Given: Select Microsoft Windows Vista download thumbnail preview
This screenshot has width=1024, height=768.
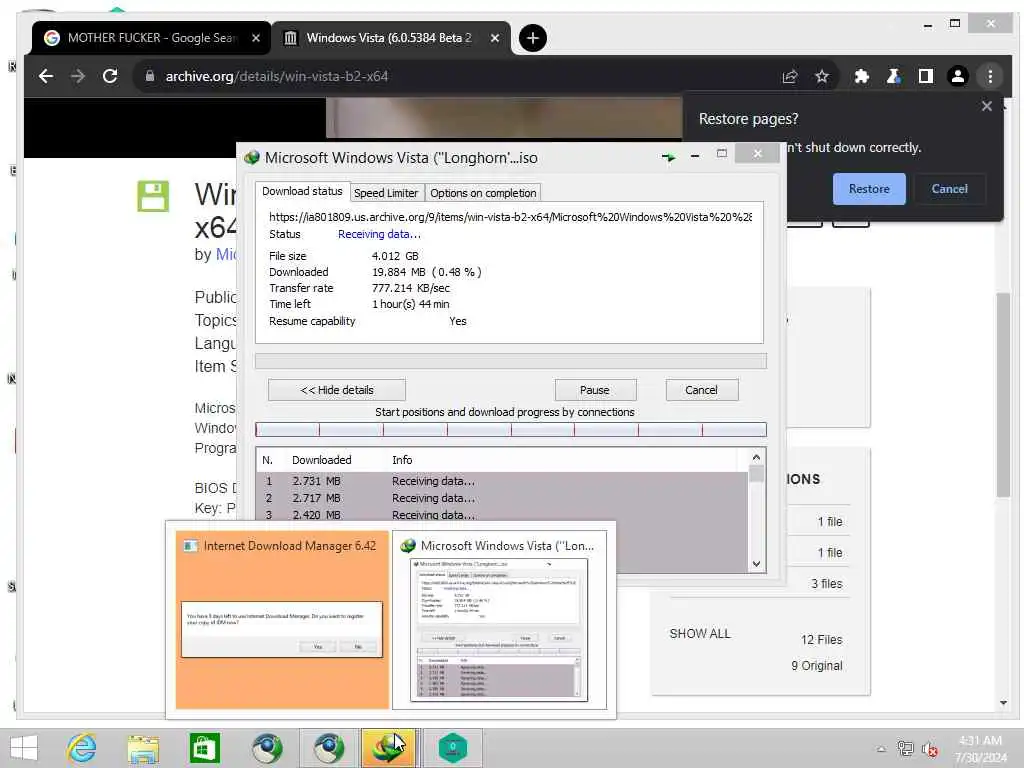Looking at the screenshot, I should (500, 619).
